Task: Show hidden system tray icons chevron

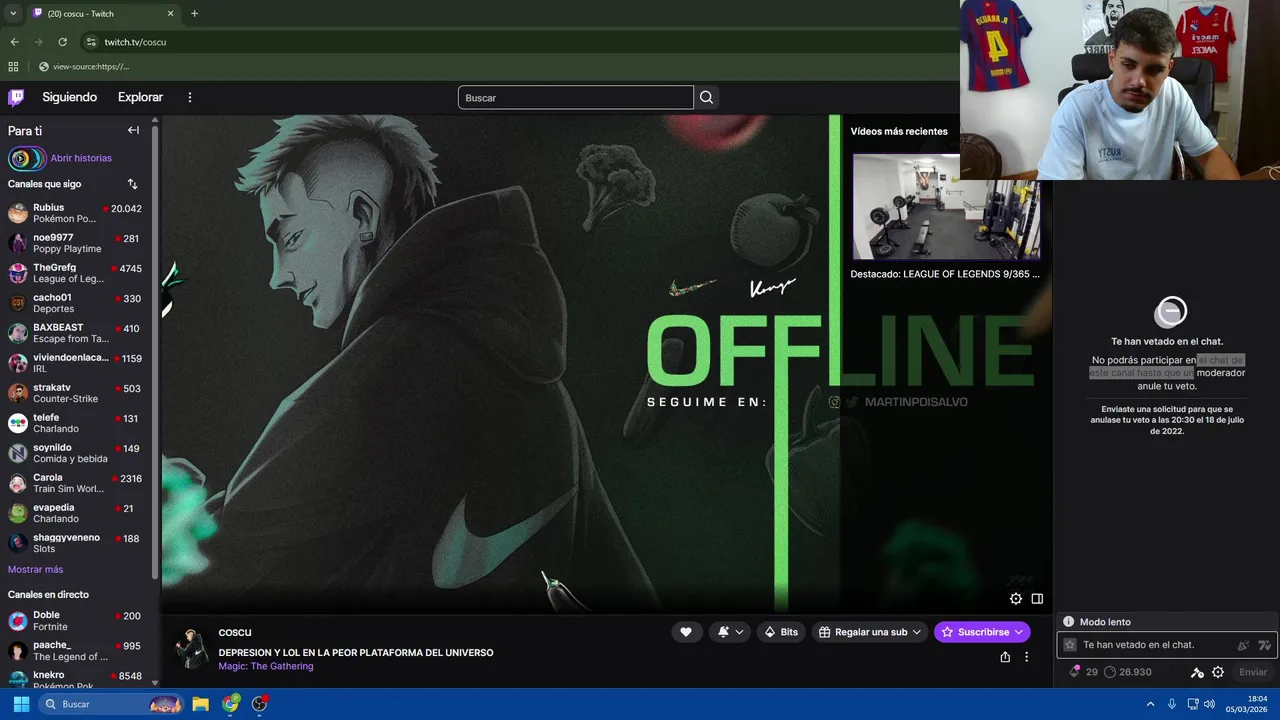Action: coord(1150,704)
